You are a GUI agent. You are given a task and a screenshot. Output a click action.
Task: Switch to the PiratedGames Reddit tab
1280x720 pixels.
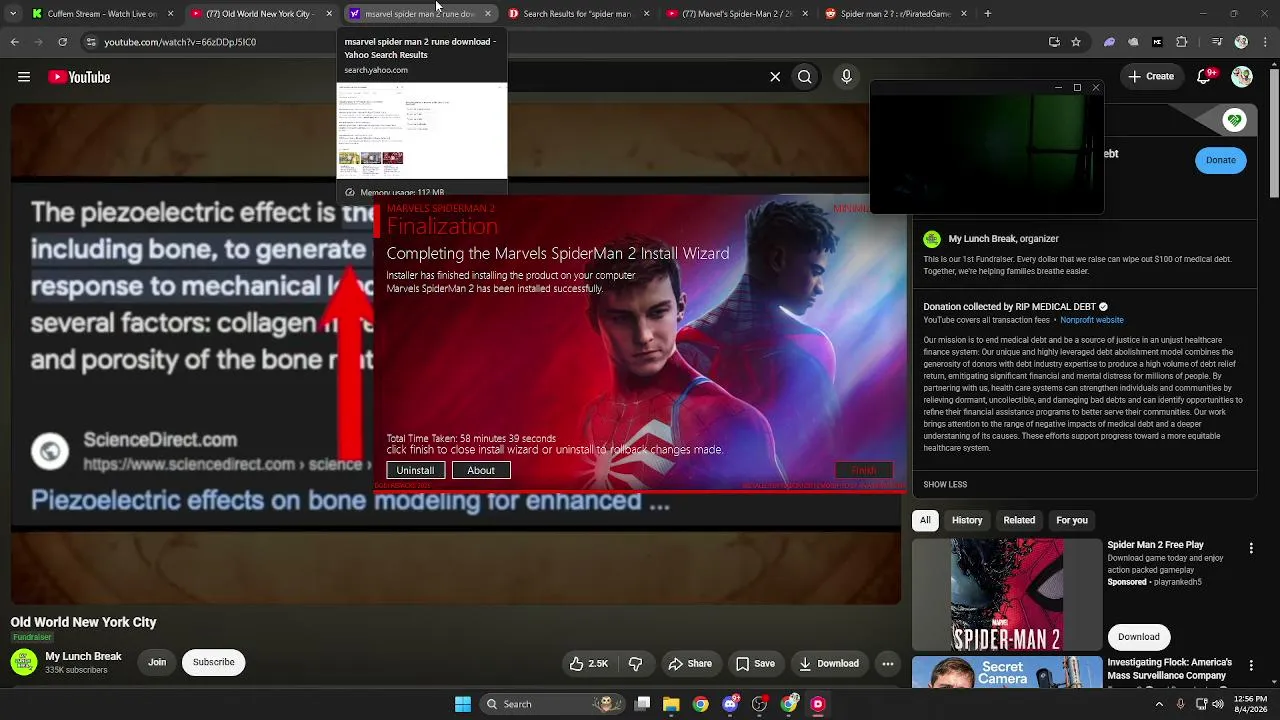[x=896, y=14]
